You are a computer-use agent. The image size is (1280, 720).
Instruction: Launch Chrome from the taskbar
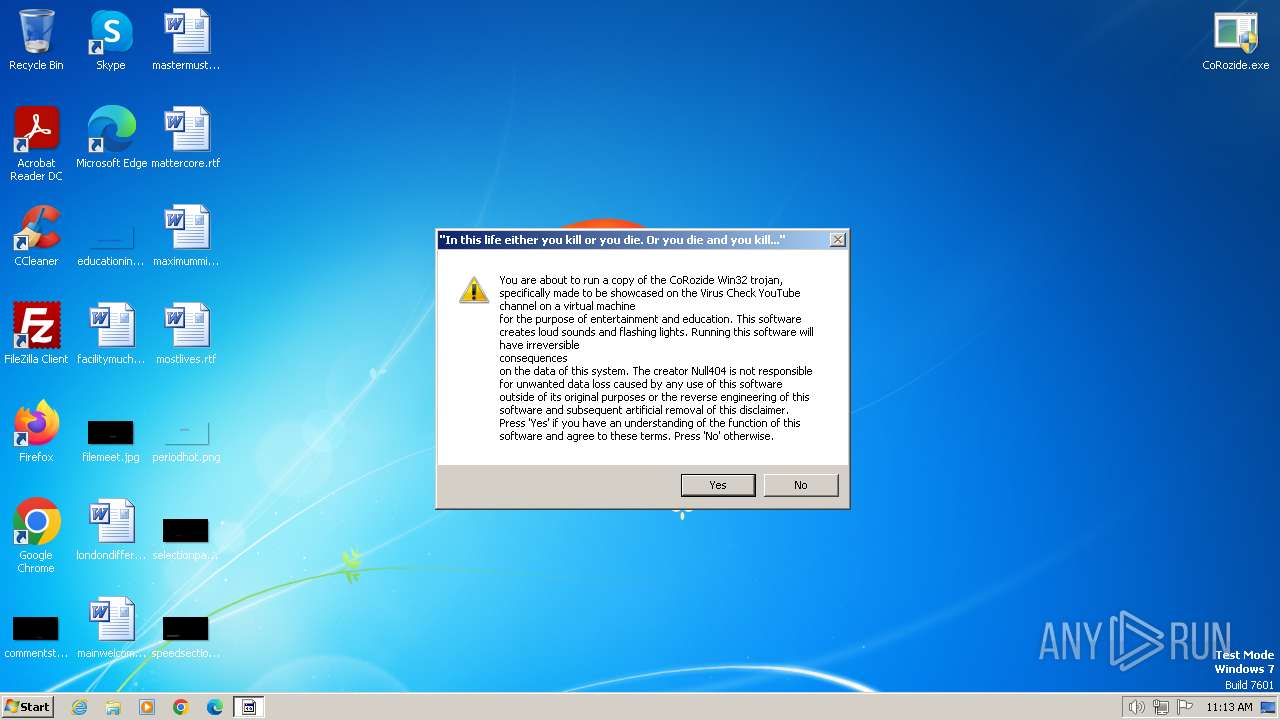(x=181, y=707)
